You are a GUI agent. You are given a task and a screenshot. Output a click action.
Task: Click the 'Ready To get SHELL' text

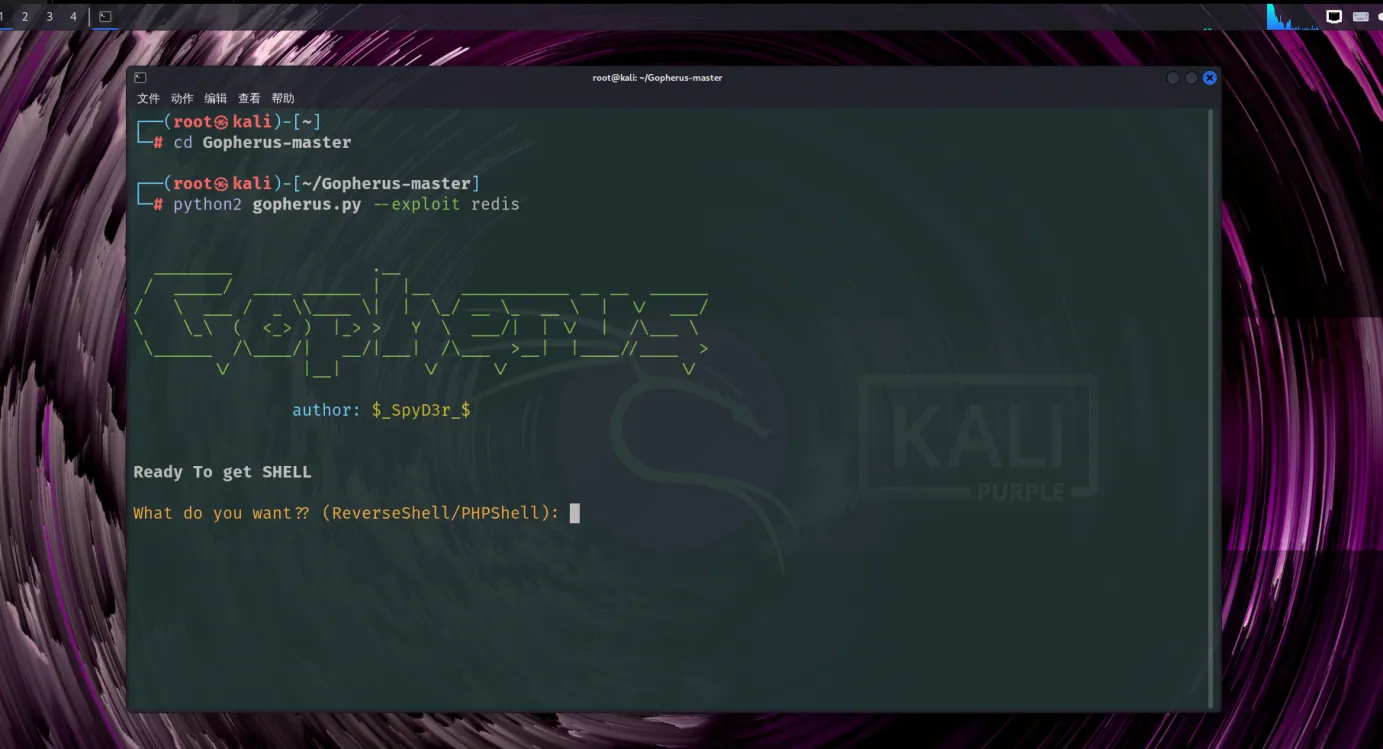[x=222, y=472]
